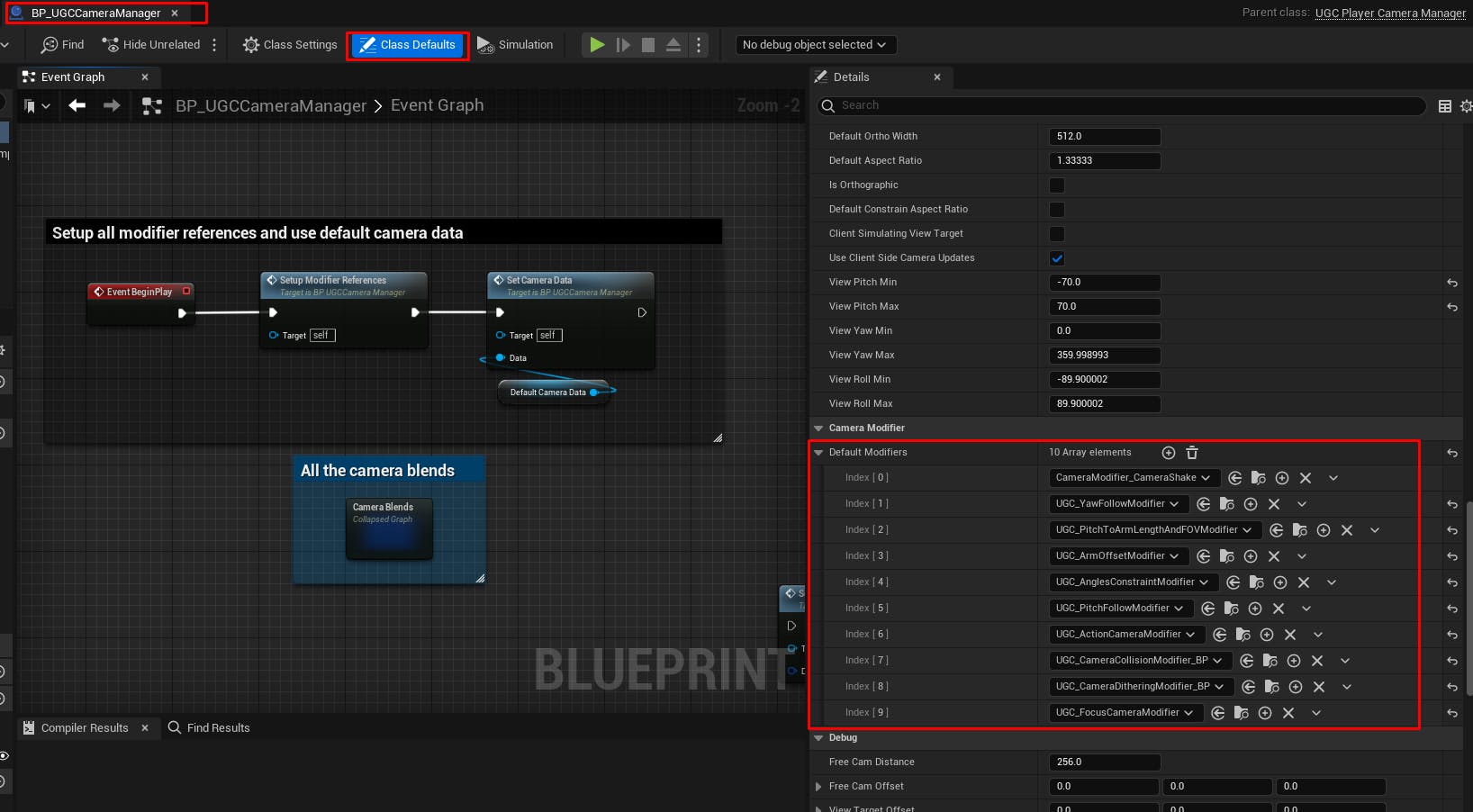The image size is (1473, 812).
Task: Use selected asset arrow for CameraModifier_CameraShake
Action: coord(1234,478)
